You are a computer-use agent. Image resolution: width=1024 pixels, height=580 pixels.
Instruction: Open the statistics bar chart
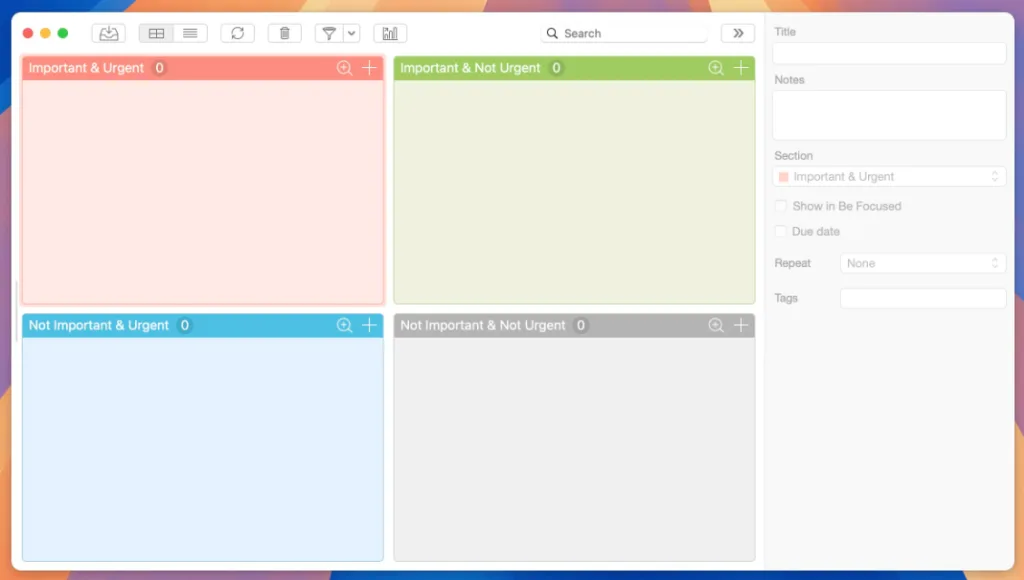(x=390, y=33)
